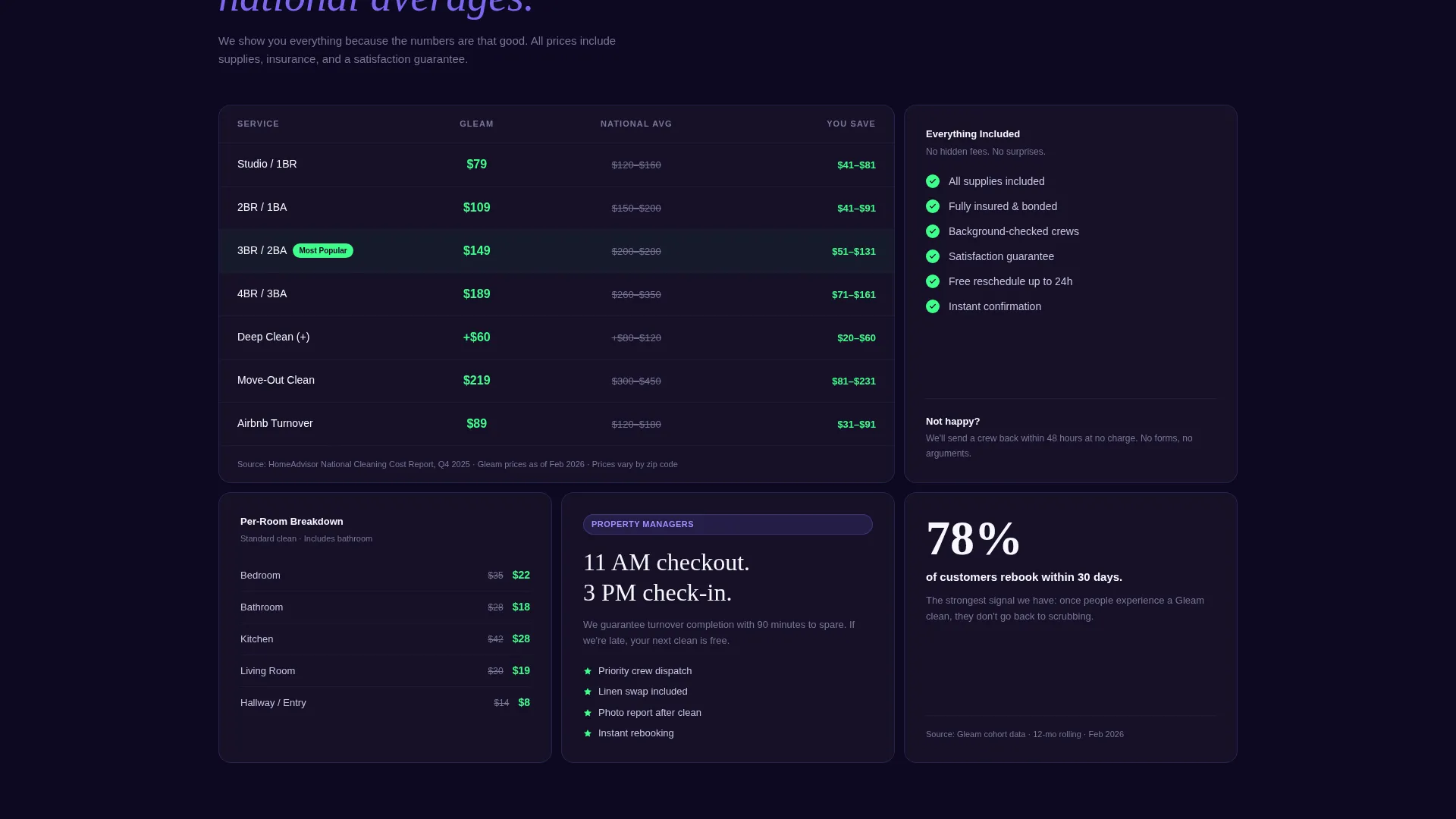Click the PROPERTY MANAGERS pill label
The height and width of the screenshot is (819, 1456).
click(728, 524)
